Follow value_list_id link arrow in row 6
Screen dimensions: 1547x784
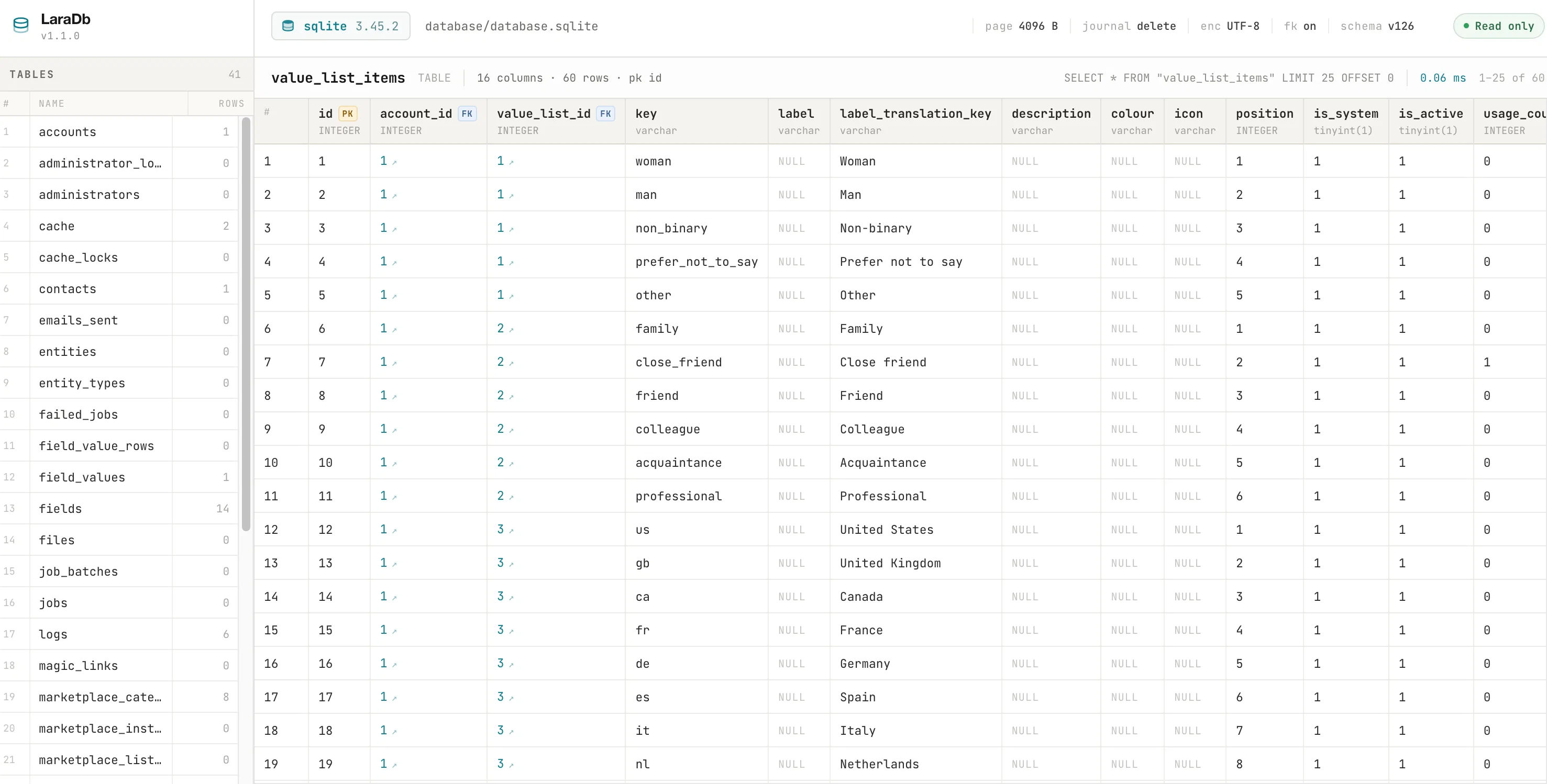pyautogui.click(x=511, y=330)
